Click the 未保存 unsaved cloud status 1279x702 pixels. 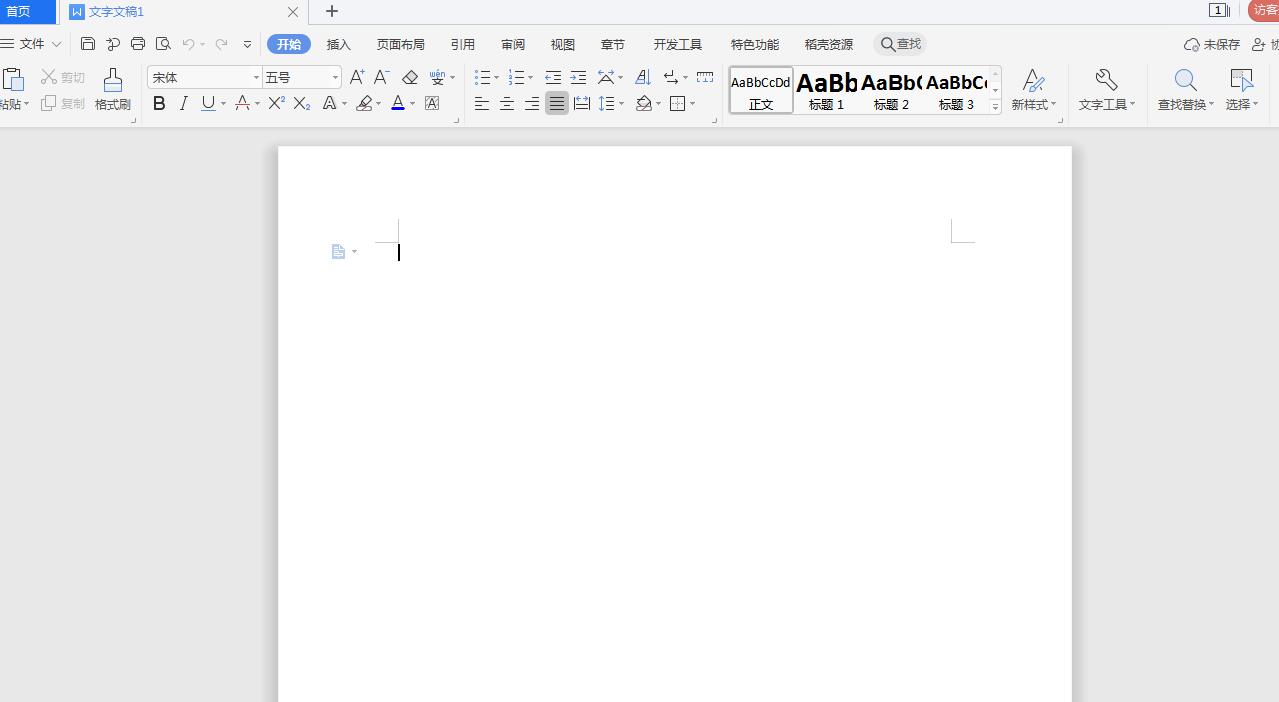click(x=1212, y=44)
